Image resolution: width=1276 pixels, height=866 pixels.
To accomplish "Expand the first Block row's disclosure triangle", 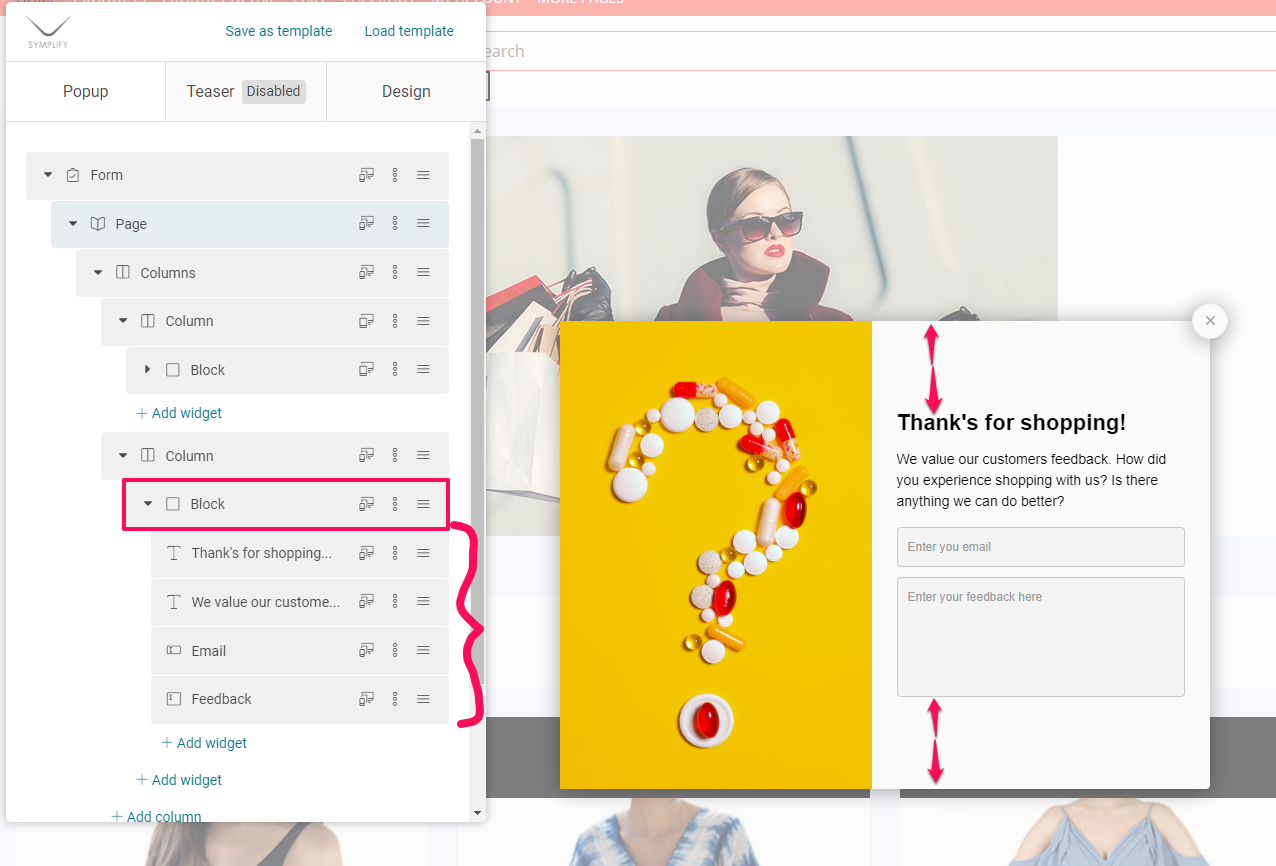I will tap(147, 369).
